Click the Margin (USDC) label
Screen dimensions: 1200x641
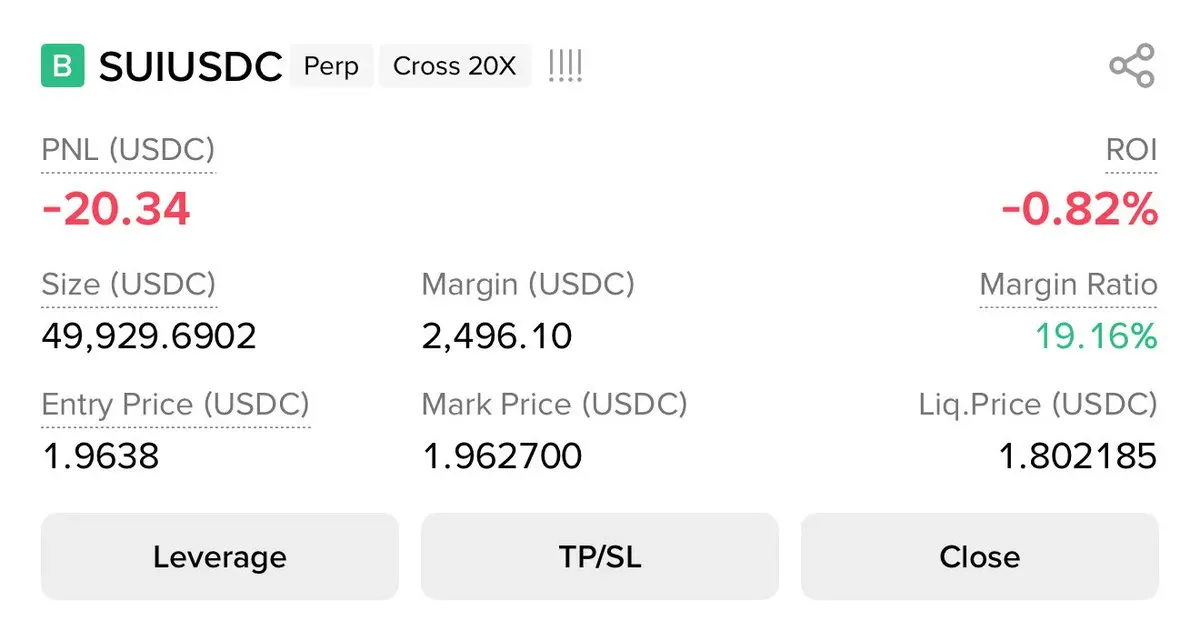click(528, 284)
